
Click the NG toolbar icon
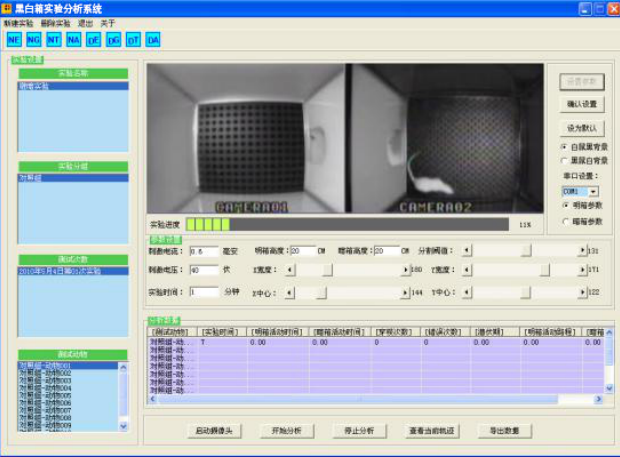click(34, 40)
